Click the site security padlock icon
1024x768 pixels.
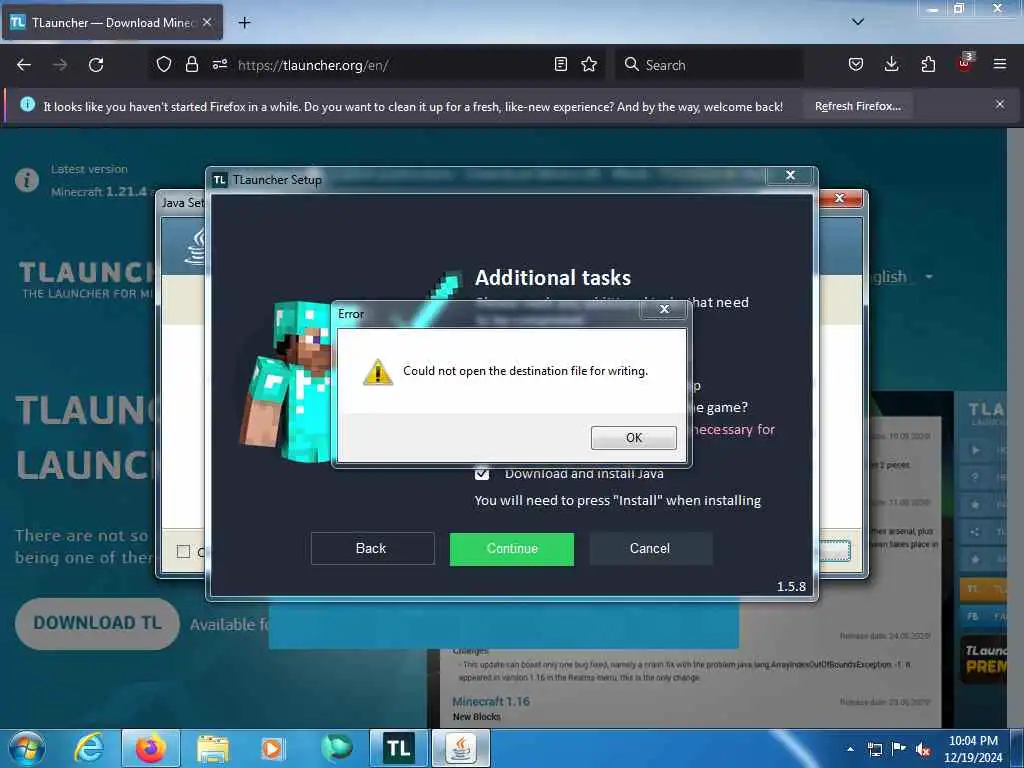coord(191,65)
